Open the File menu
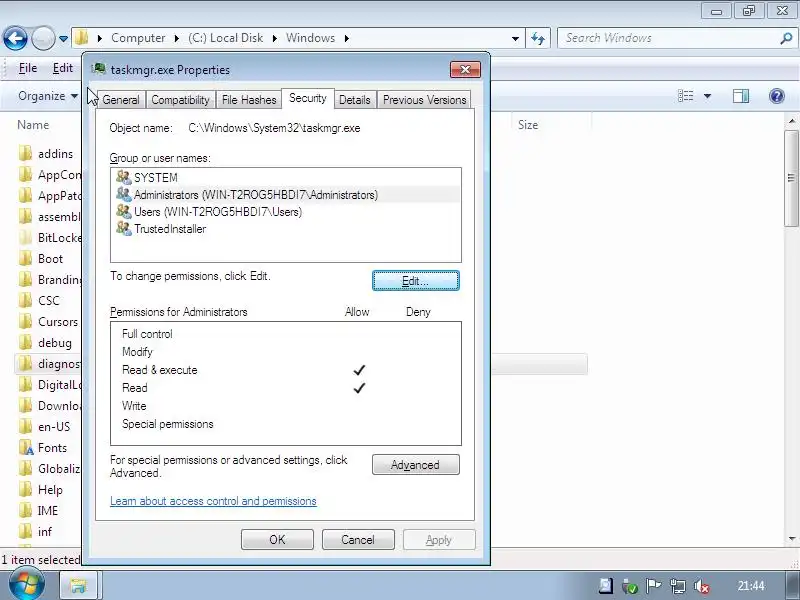 (28, 68)
